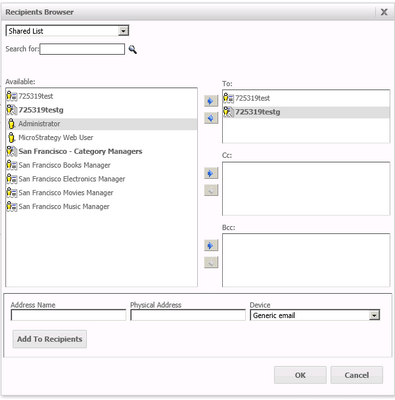395x400 pixels.
Task: Click inside the empty Cc recipients box
Action: tap(306, 189)
